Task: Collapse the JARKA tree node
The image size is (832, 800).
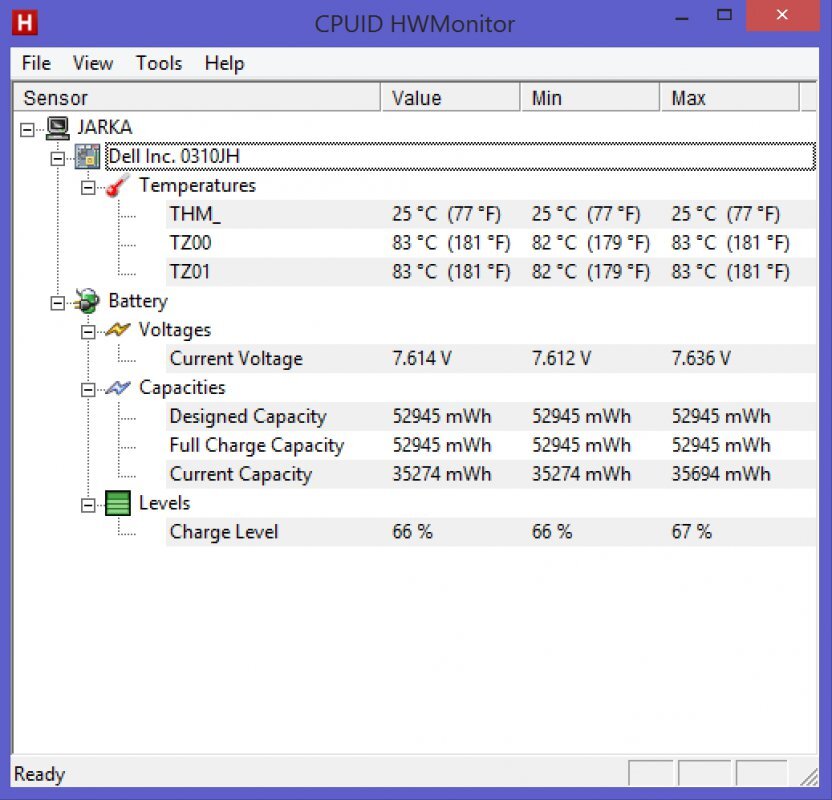Action: coord(28,127)
